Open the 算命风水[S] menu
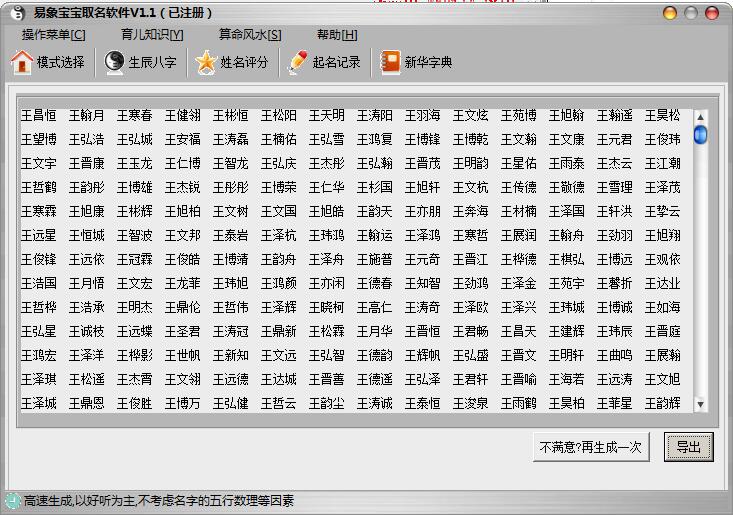Image resolution: width=733 pixels, height=515 pixels. pyautogui.click(x=250, y=35)
